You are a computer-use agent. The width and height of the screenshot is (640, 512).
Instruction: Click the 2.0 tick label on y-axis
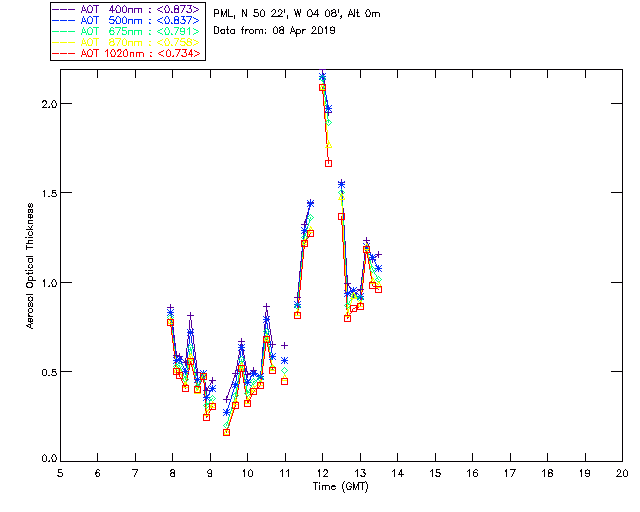(x=45, y=104)
